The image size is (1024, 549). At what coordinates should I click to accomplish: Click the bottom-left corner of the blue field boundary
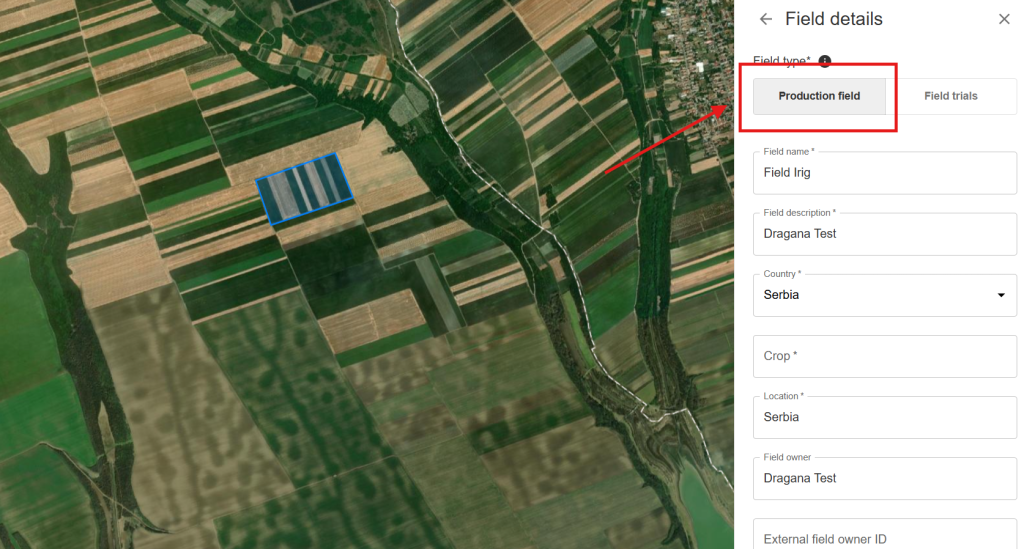pos(274,223)
